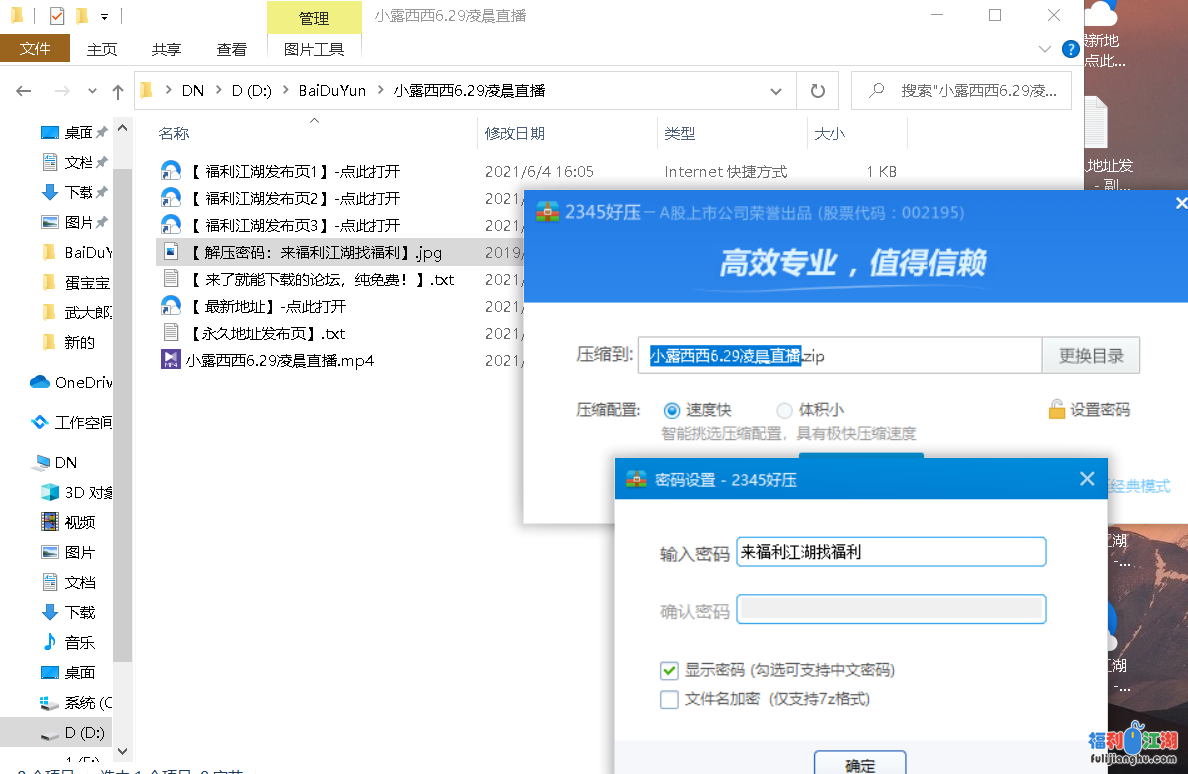The height and width of the screenshot is (774, 1188).
Task: Collapse the ribbon with the chevron
Action: tap(1045, 49)
